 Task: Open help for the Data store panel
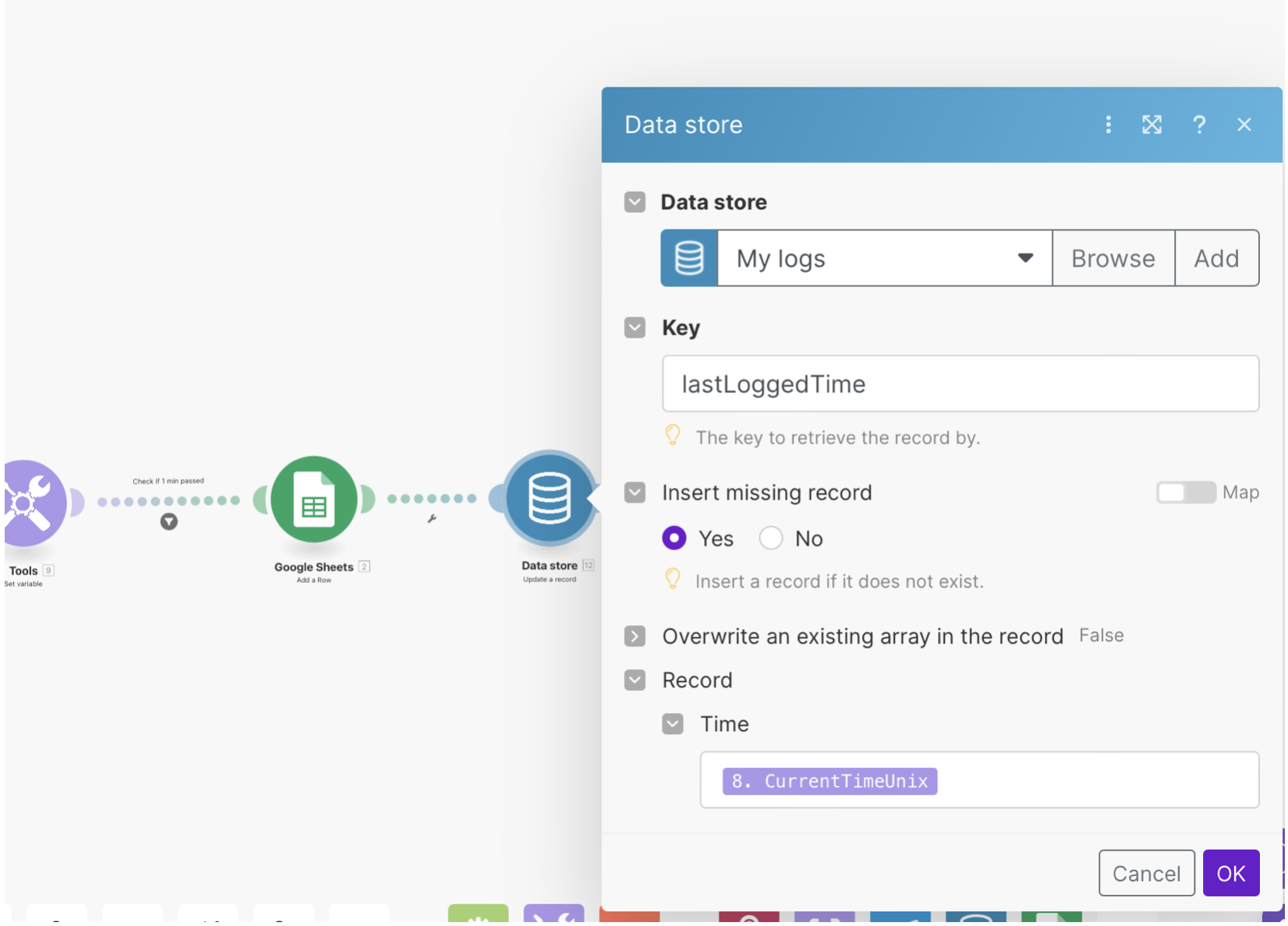pos(1199,125)
